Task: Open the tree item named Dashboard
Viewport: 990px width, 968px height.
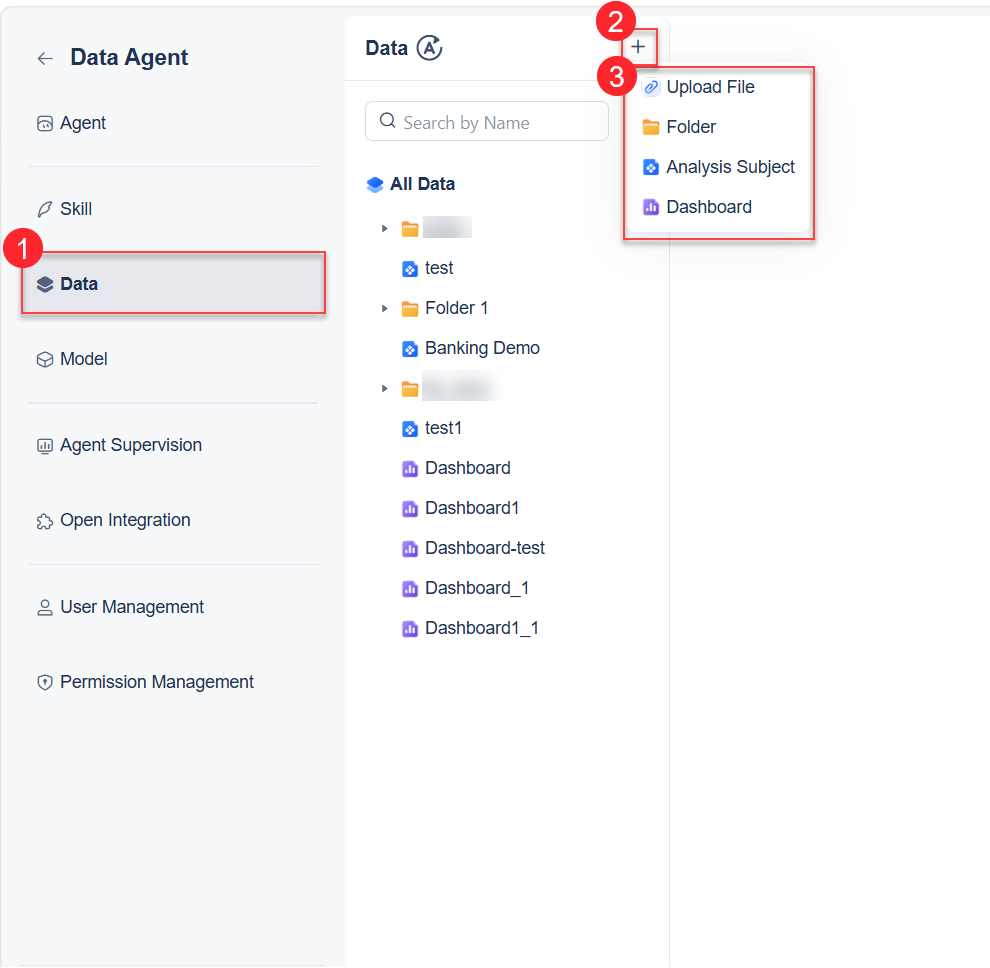Action: click(x=468, y=469)
